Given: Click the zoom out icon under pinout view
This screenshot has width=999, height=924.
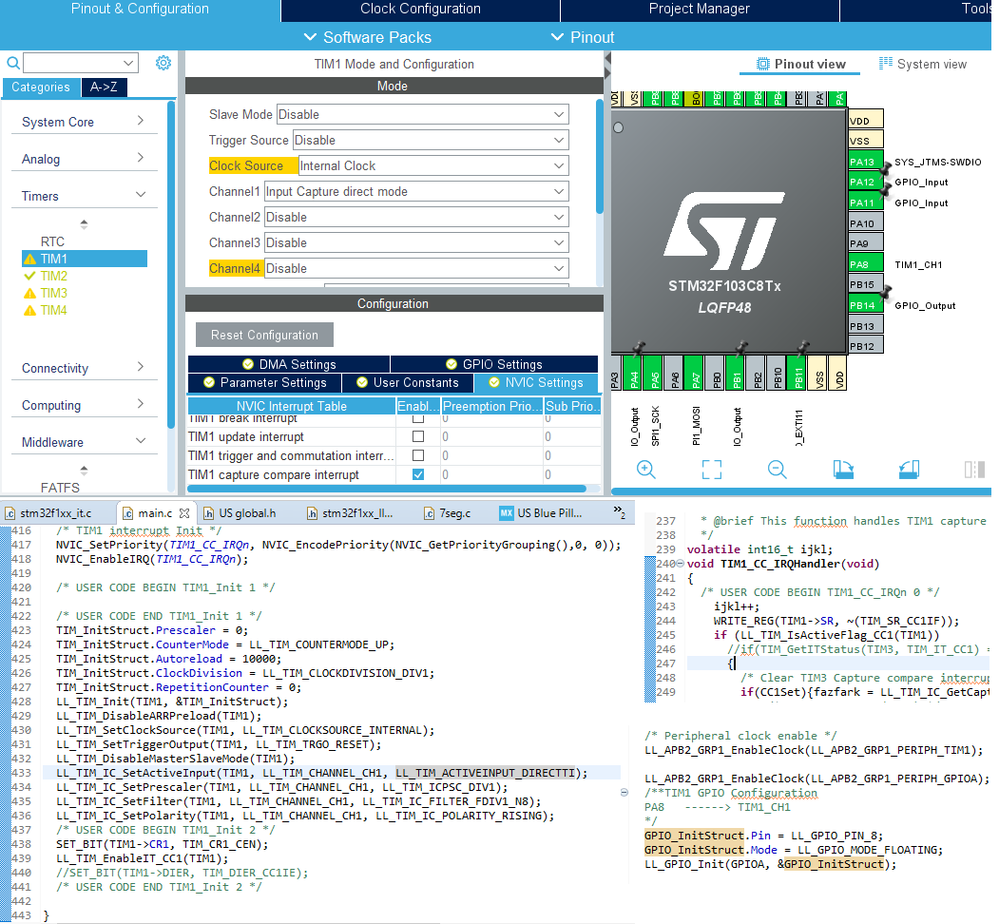Looking at the screenshot, I should coord(777,470).
